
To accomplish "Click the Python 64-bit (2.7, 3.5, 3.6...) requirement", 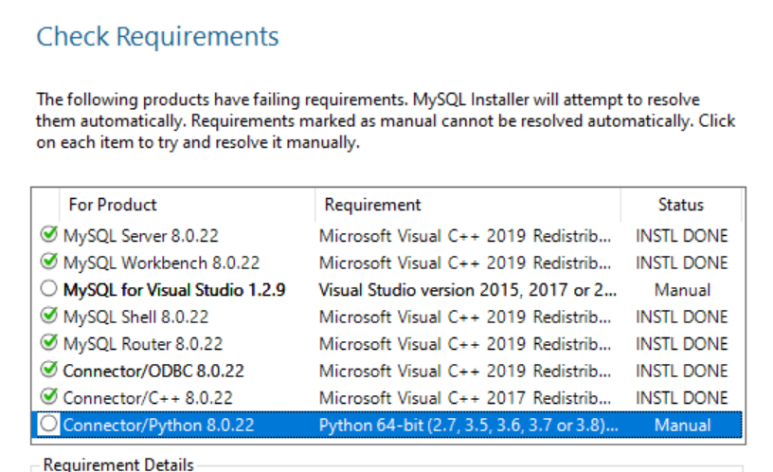I will pos(468,425).
